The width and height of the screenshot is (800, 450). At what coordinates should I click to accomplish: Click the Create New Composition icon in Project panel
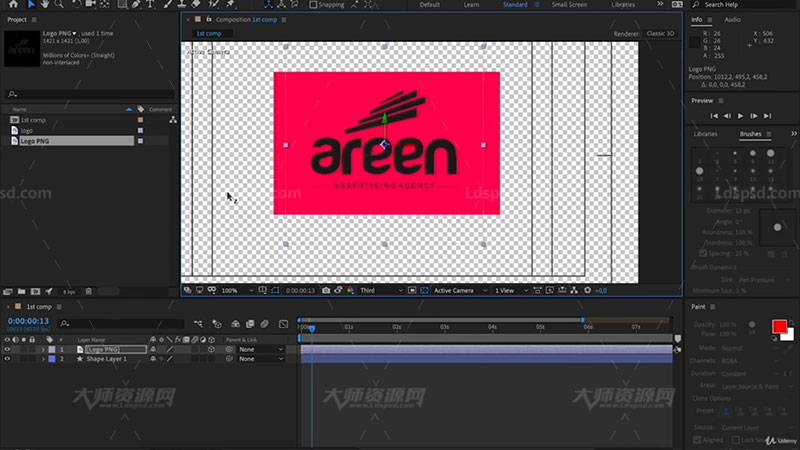(35, 291)
